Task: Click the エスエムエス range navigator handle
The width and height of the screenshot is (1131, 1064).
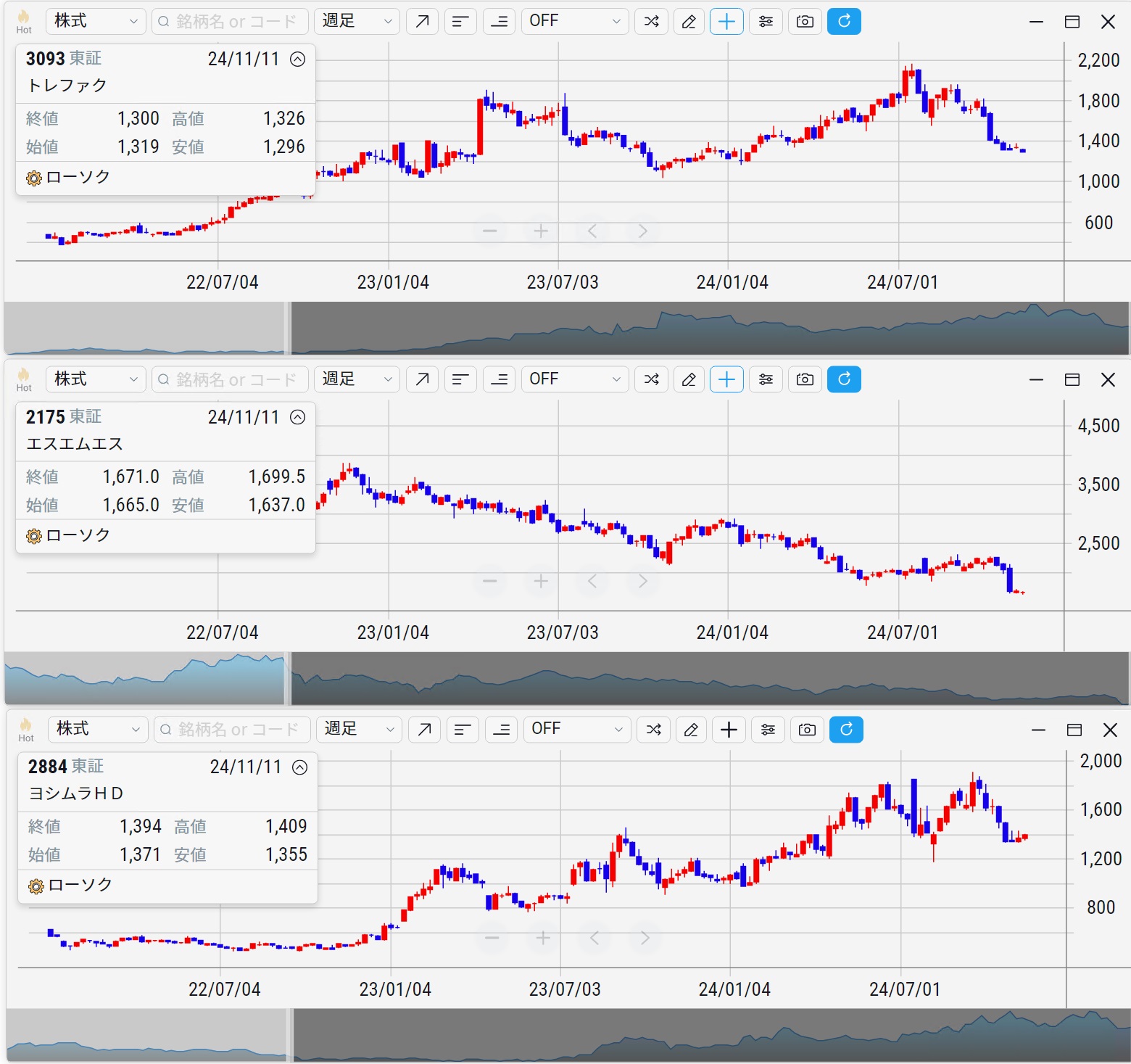Action: coord(288,678)
